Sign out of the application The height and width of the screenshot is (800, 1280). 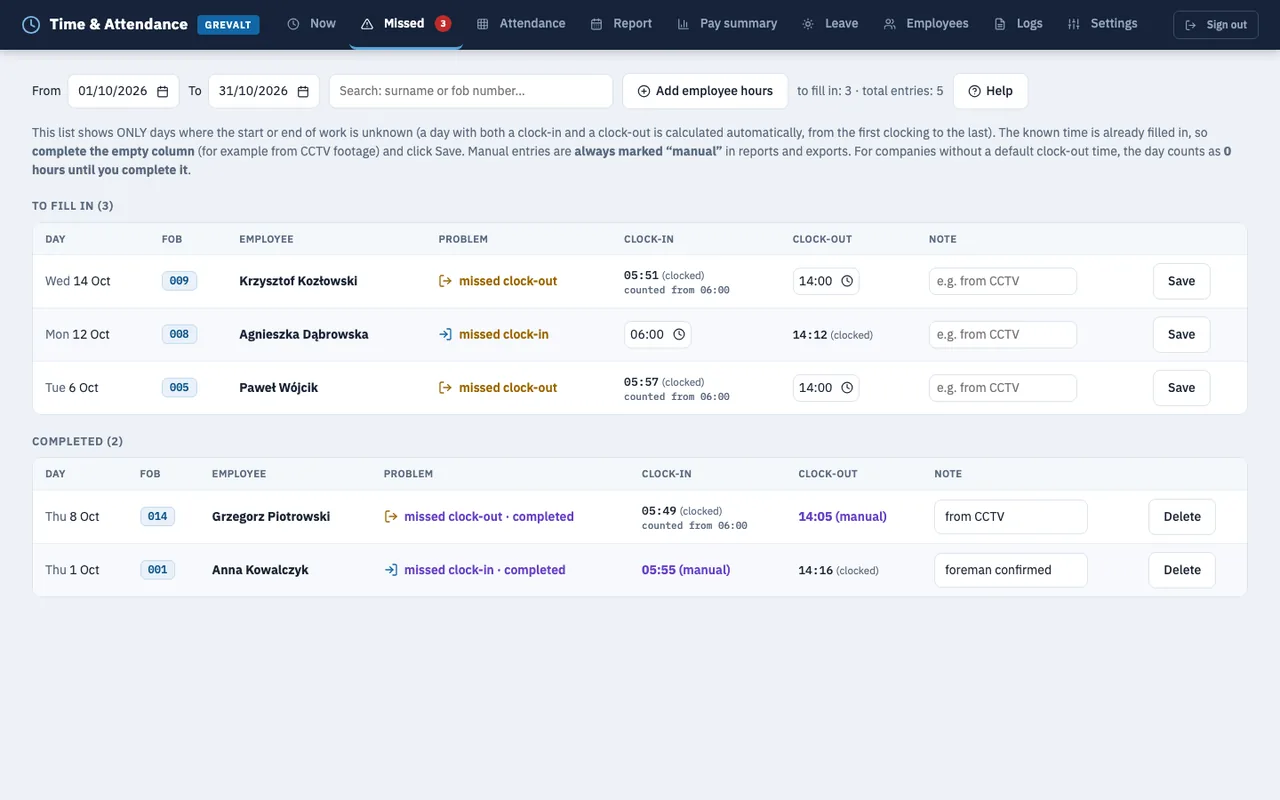(1216, 25)
